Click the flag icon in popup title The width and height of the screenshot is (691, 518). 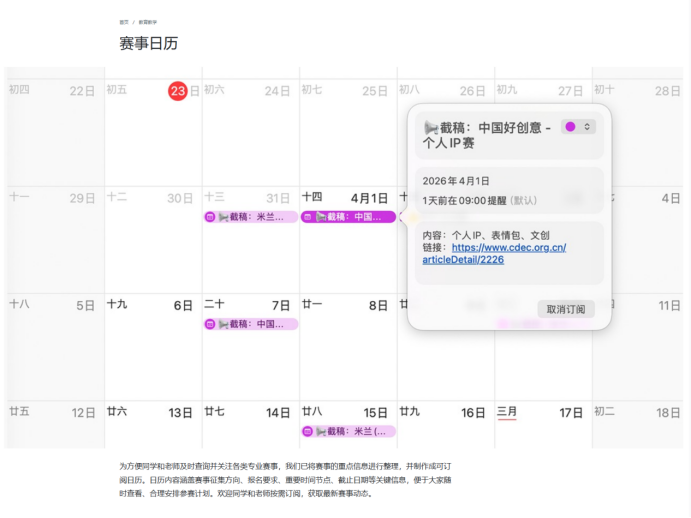(x=431, y=128)
